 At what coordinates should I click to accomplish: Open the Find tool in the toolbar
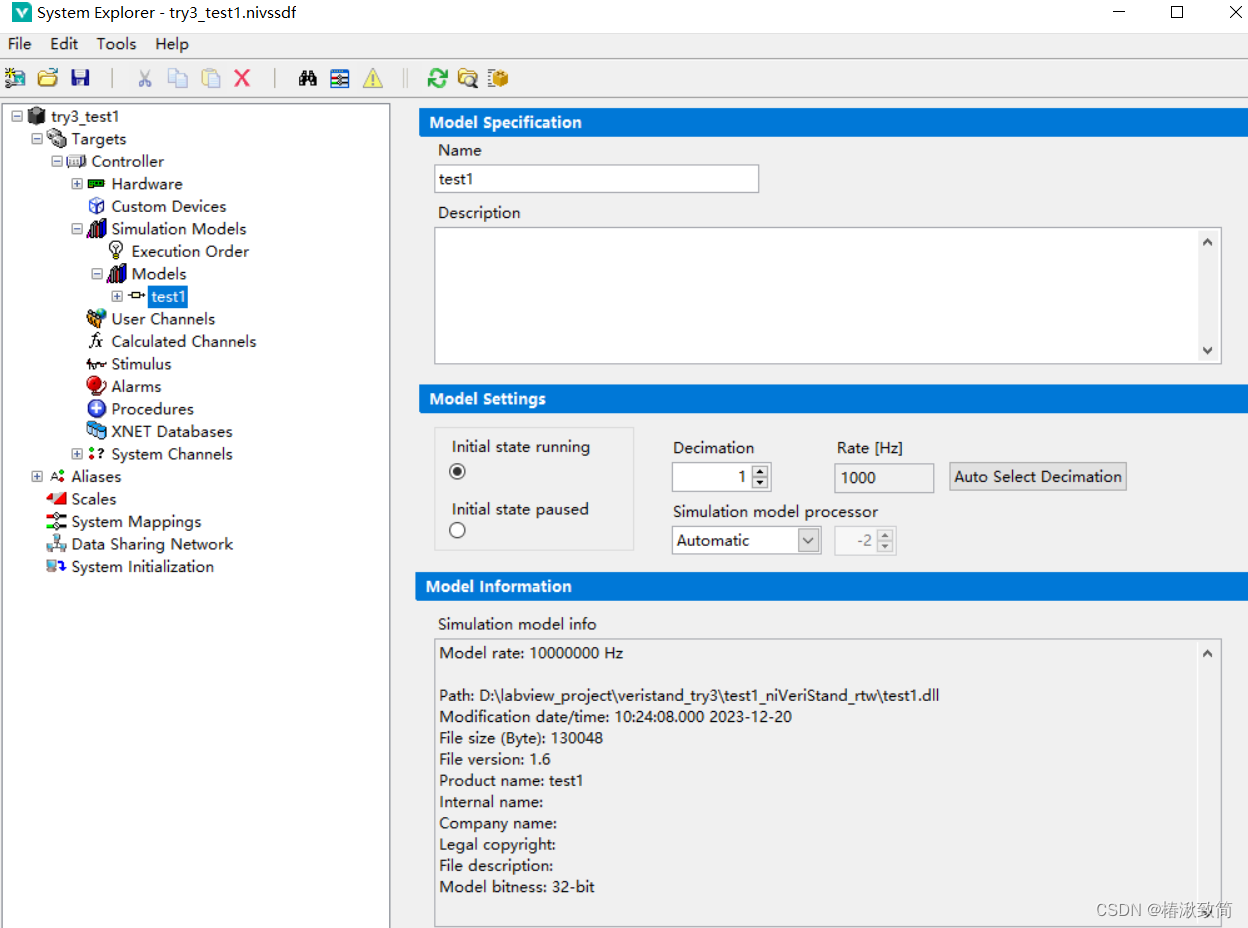pyautogui.click(x=308, y=77)
